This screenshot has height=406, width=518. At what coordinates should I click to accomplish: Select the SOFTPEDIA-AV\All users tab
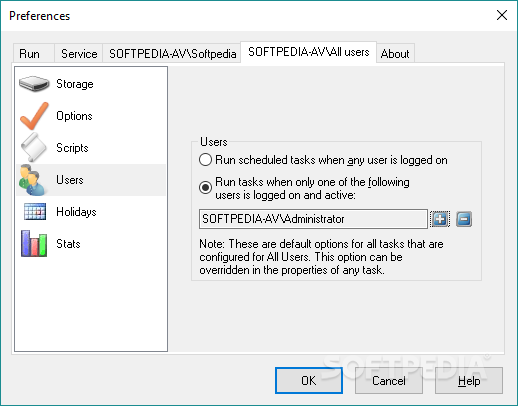click(x=309, y=52)
